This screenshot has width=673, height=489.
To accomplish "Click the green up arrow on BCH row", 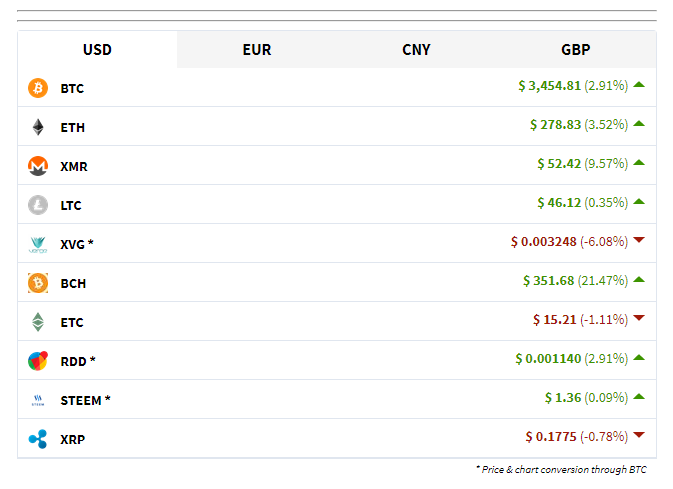I will coord(639,280).
